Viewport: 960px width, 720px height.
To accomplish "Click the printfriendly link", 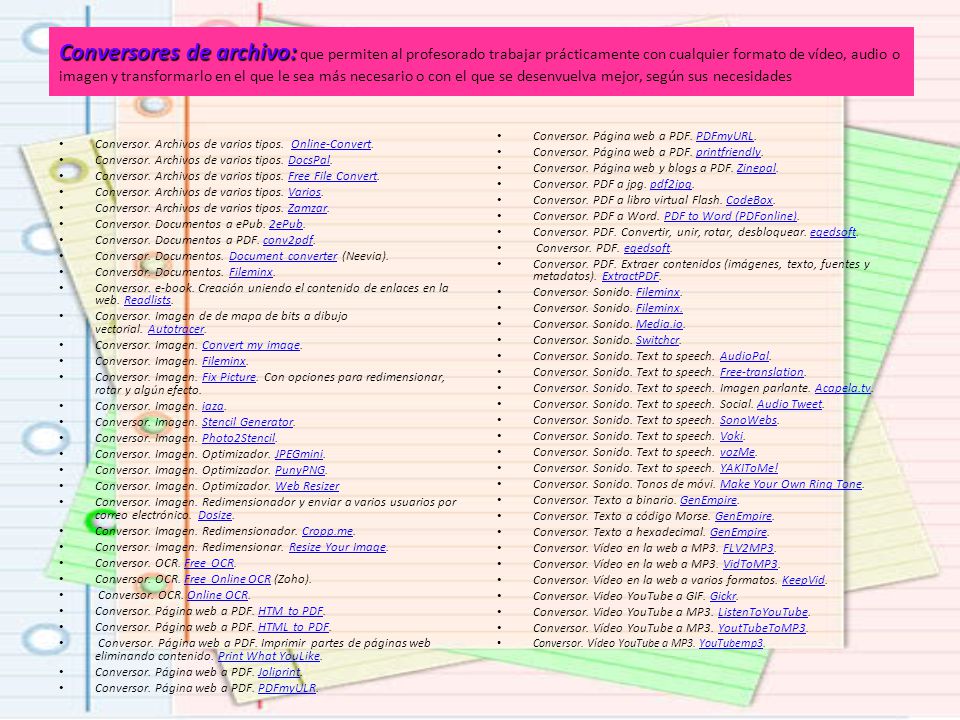I will click(x=729, y=152).
